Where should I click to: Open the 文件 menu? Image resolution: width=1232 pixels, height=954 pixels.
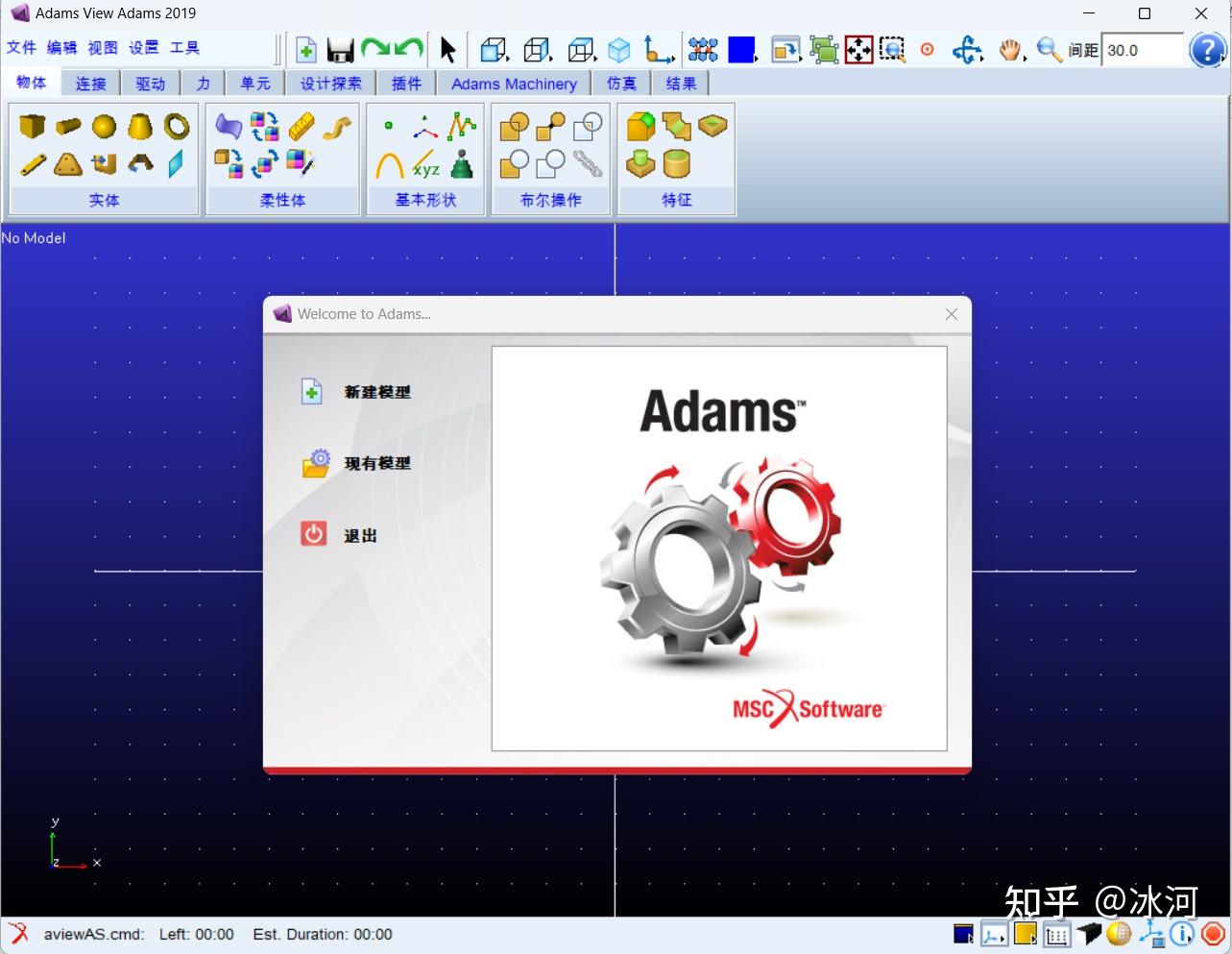[21, 47]
